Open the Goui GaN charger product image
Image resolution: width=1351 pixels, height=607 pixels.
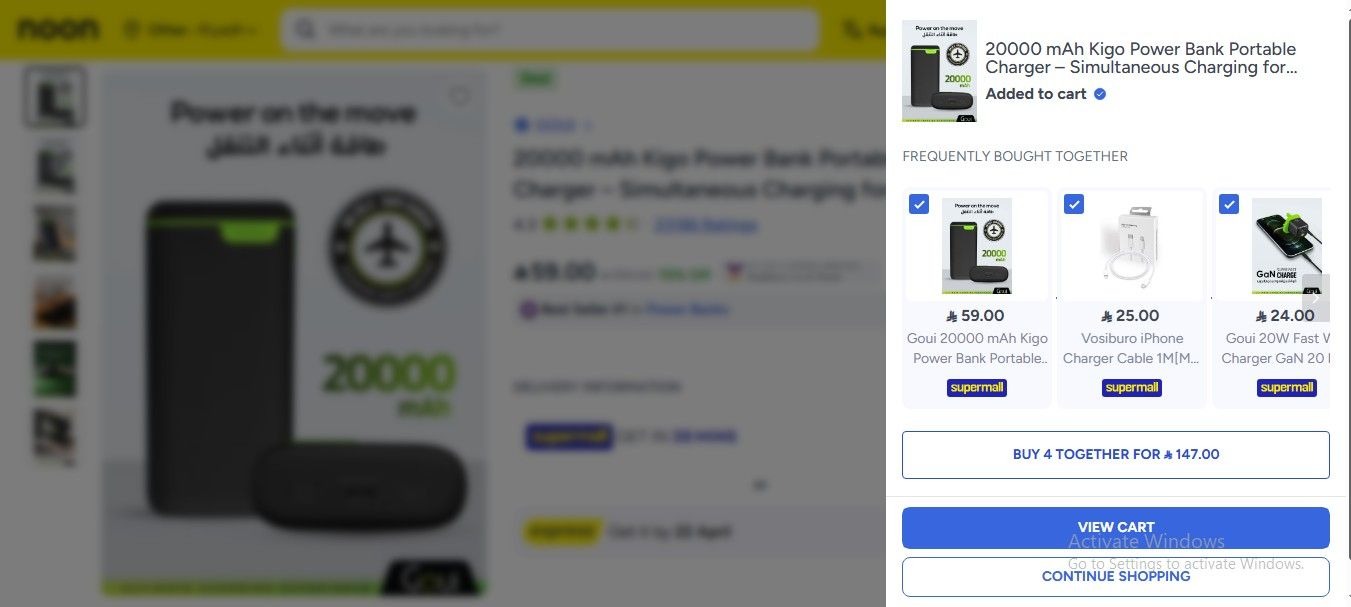pyautogui.click(x=1286, y=246)
